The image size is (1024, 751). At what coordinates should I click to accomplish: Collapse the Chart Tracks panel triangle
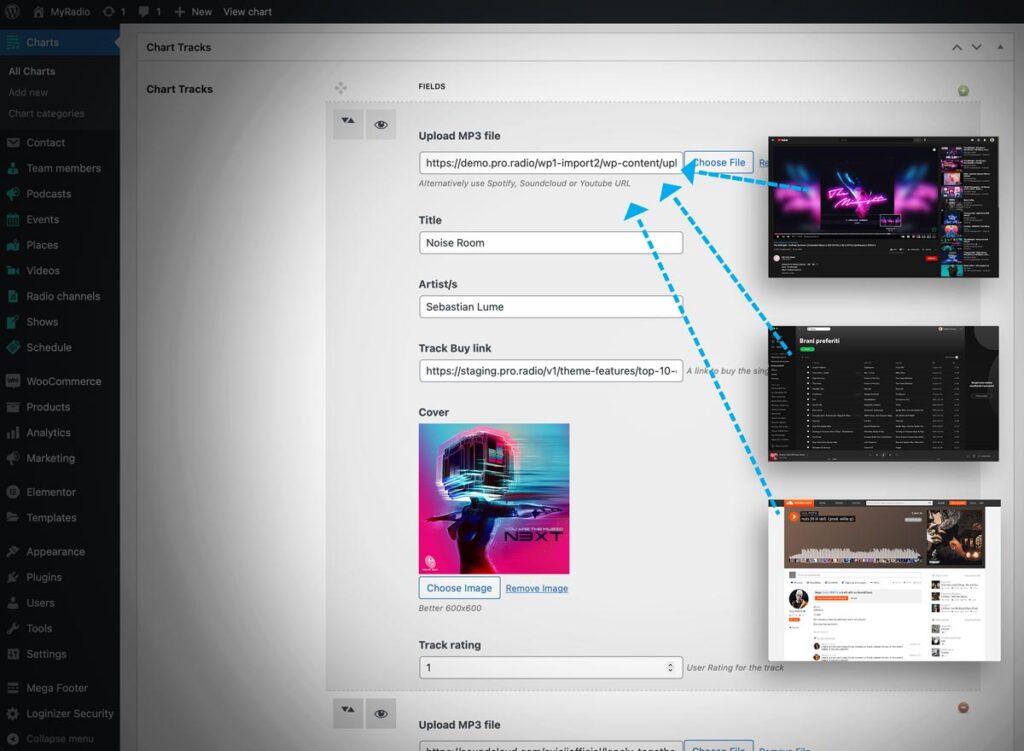[x=998, y=47]
